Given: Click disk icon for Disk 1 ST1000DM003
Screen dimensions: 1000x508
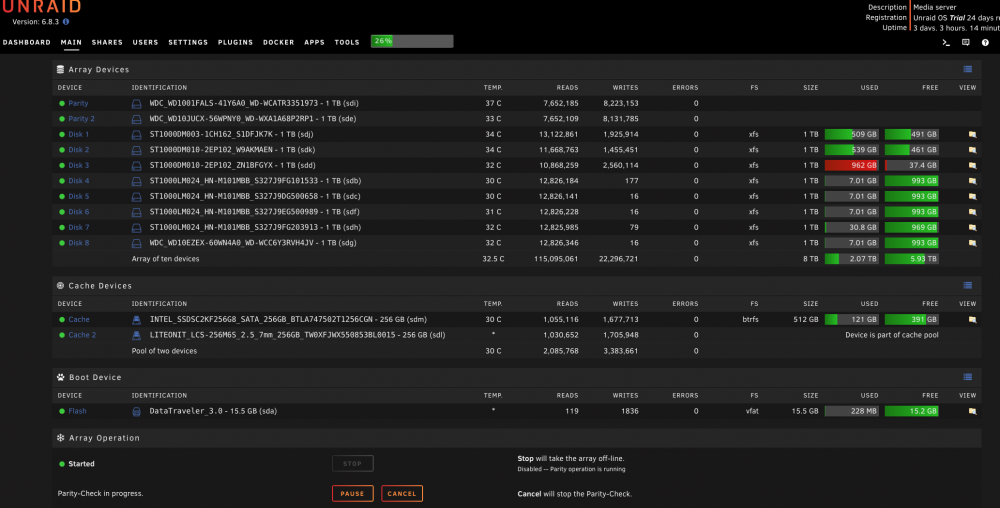Looking at the screenshot, I should coord(136,134).
